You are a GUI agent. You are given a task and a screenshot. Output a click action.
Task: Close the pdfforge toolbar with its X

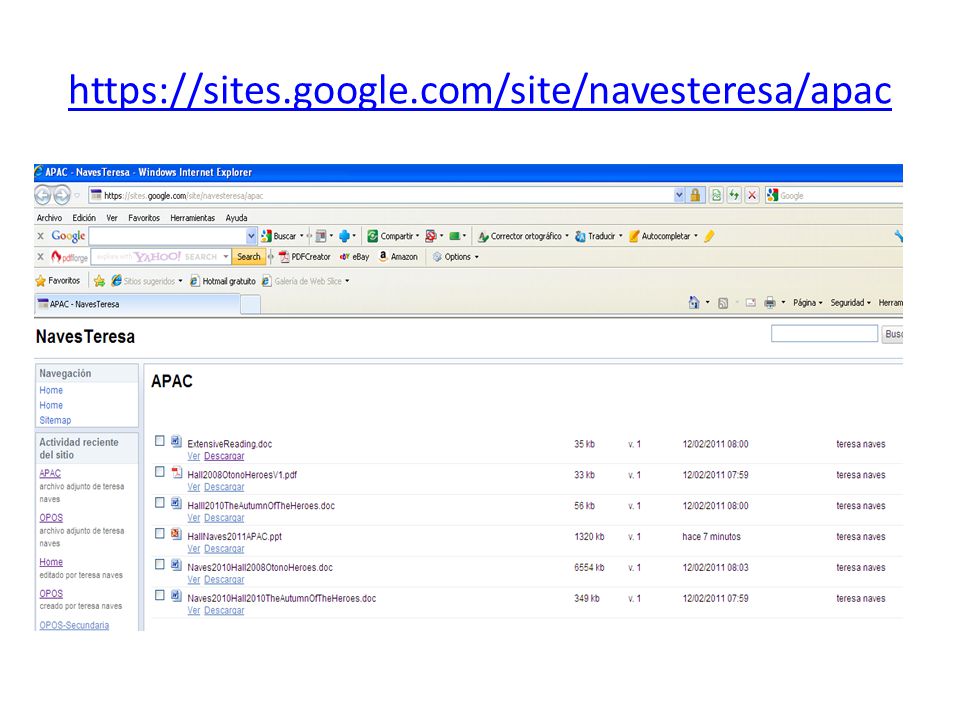(x=40, y=257)
